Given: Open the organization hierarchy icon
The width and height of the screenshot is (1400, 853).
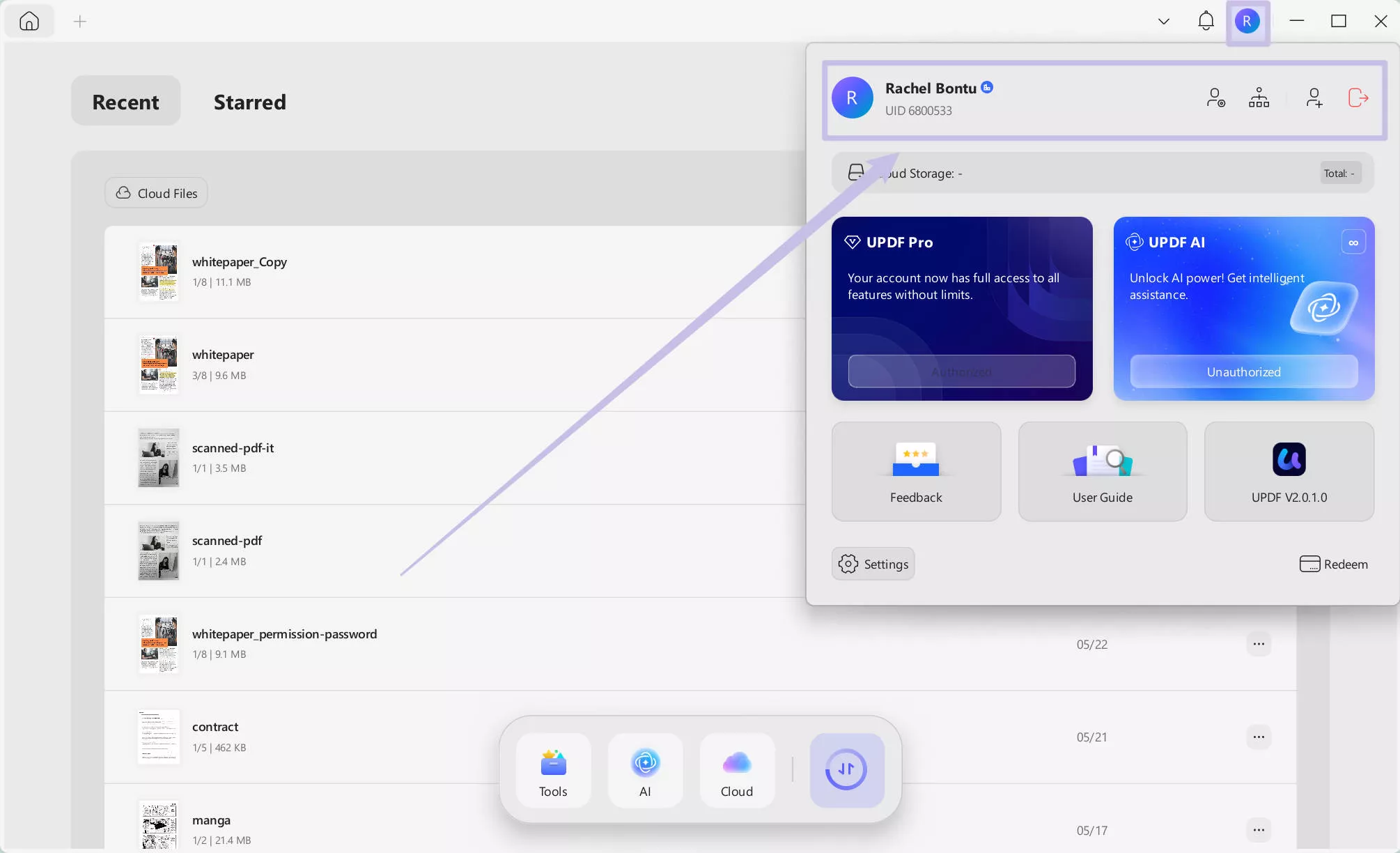Looking at the screenshot, I should [x=1259, y=98].
